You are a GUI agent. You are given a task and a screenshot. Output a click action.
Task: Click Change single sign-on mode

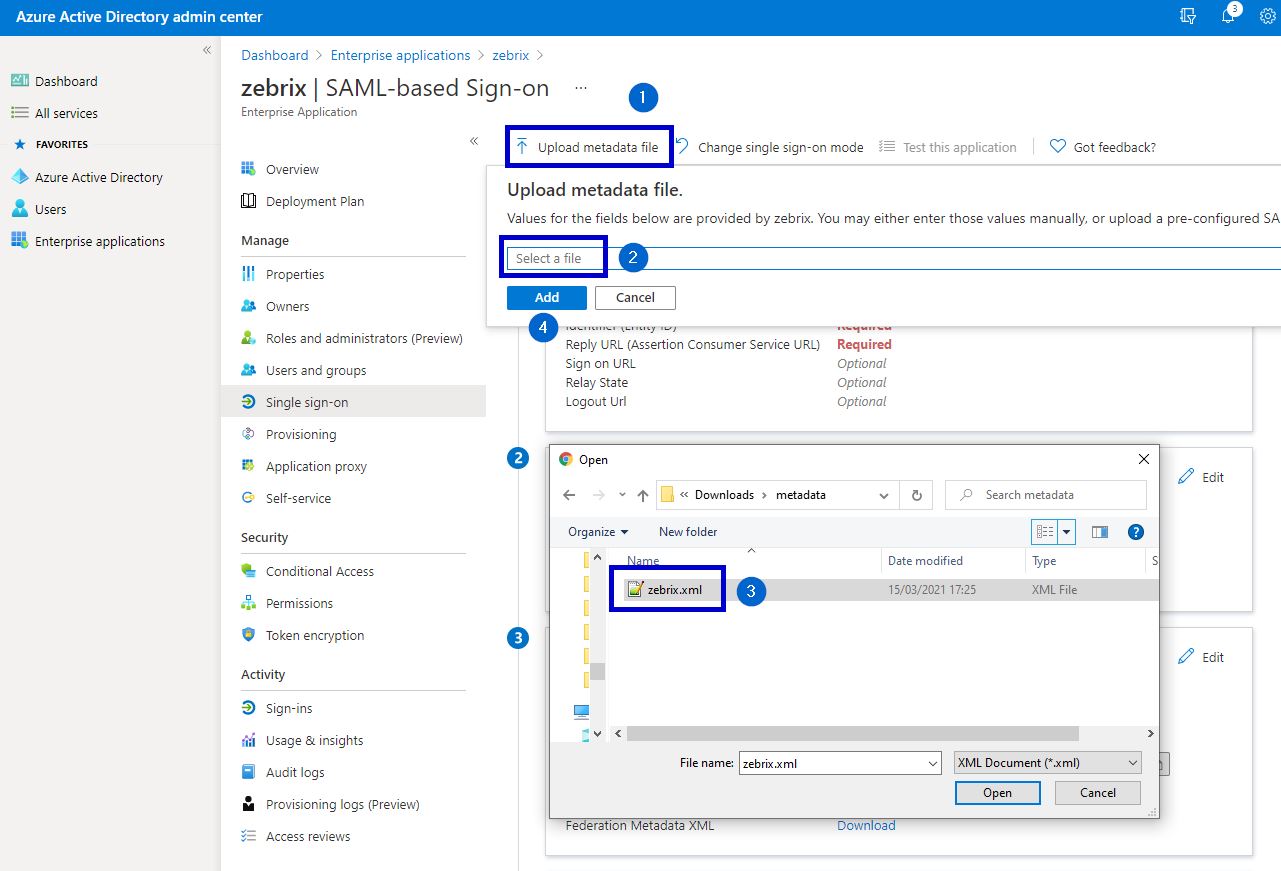click(770, 147)
